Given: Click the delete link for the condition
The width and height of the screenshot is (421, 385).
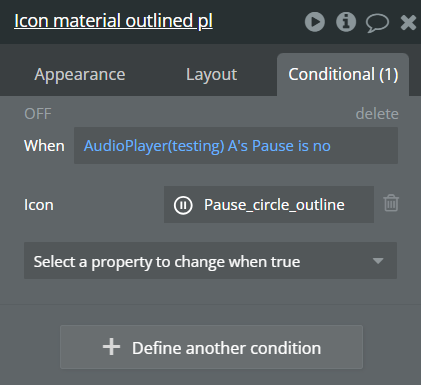Looking at the screenshot, I should (x=377, y=114).
